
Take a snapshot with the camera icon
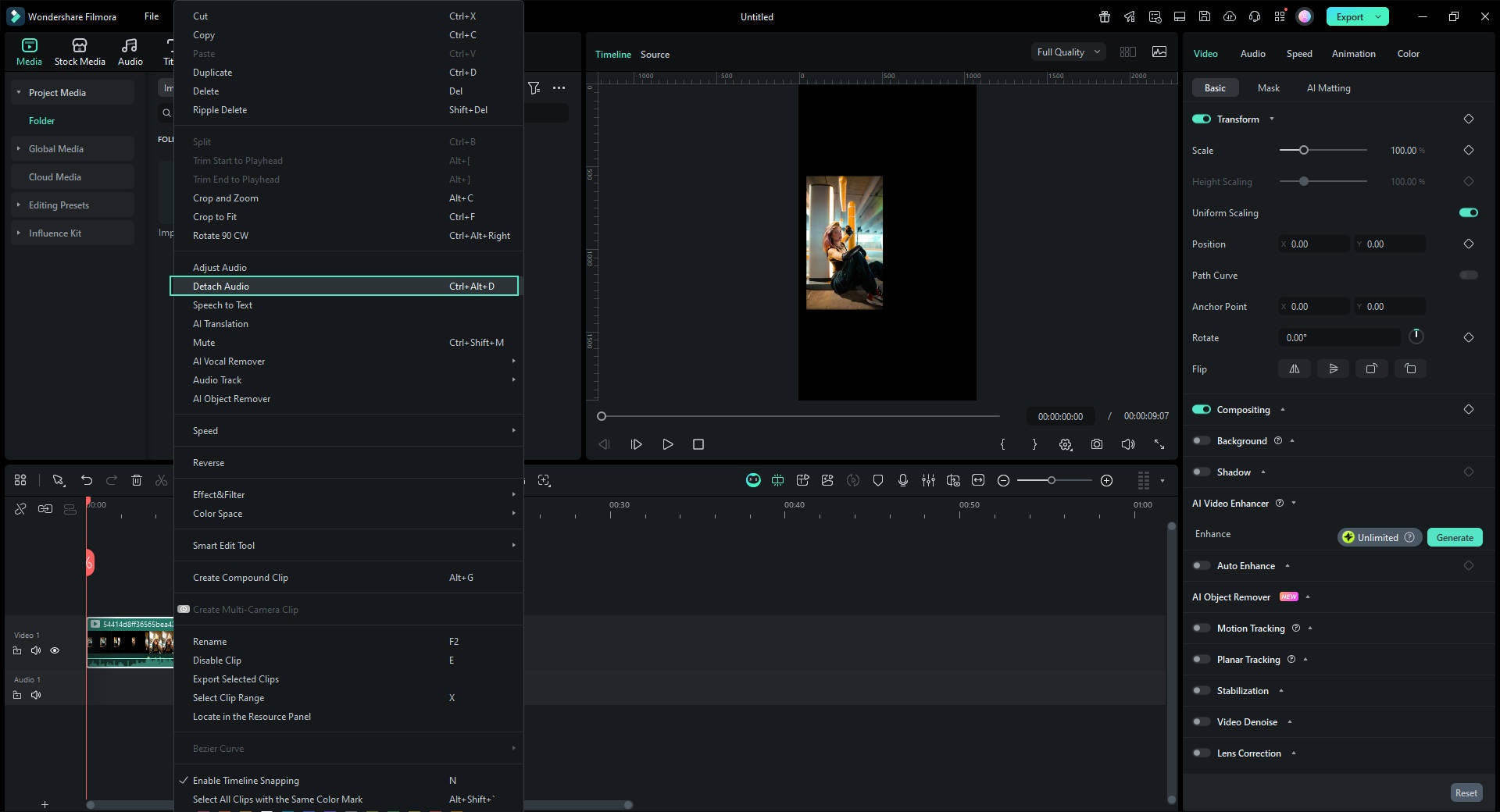pyautogui.click(x=1097, y=444)
